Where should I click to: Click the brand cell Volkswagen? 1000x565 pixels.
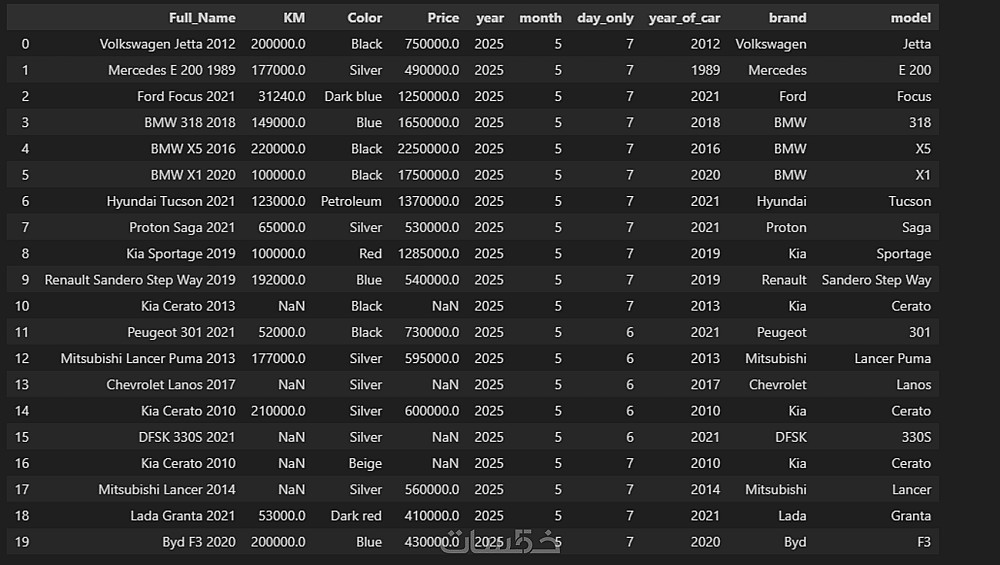pyautogui.click(x=770, y=44)
